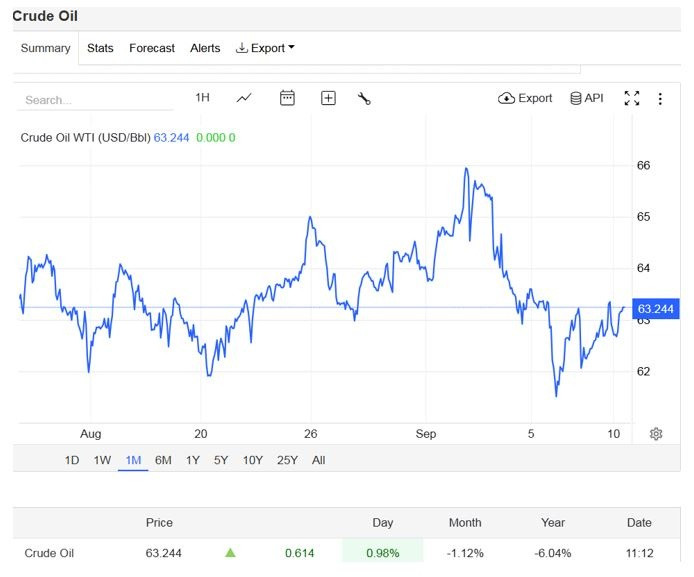
Task: Switch to the Forecast tab
Action: pyautogui.click(x=152, y=48)
